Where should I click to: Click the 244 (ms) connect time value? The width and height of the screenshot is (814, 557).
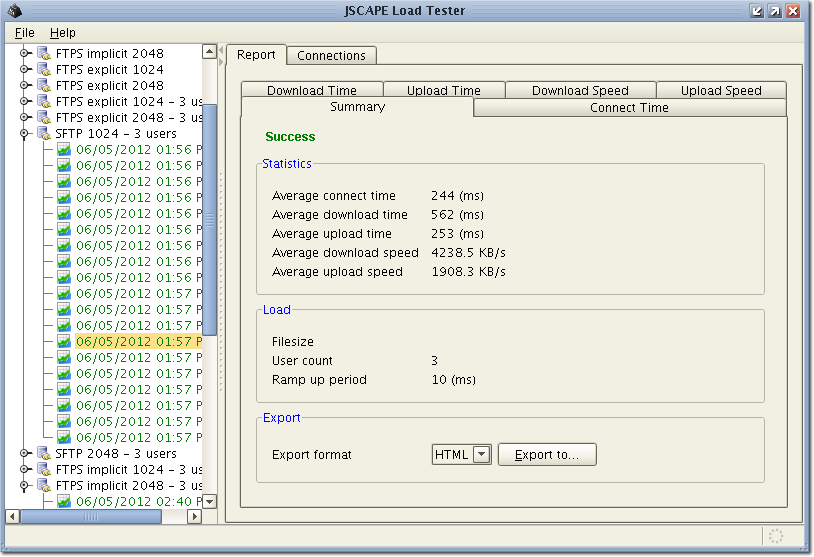coord(457,196)
